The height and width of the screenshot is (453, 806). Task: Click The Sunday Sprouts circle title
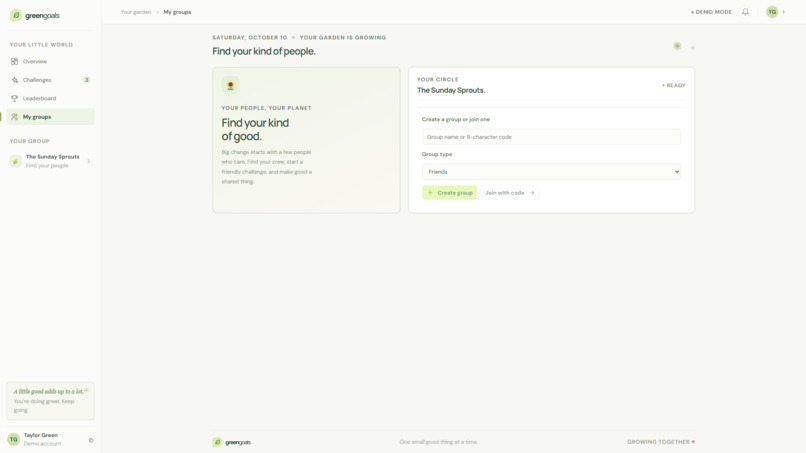[x=451, y=90]
